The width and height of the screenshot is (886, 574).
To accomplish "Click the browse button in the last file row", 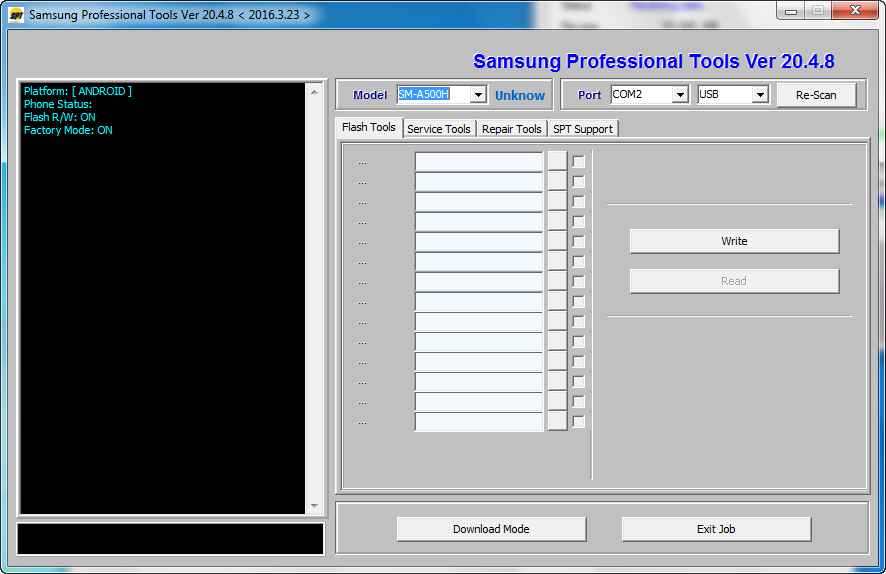I will [x=558, y=421].
